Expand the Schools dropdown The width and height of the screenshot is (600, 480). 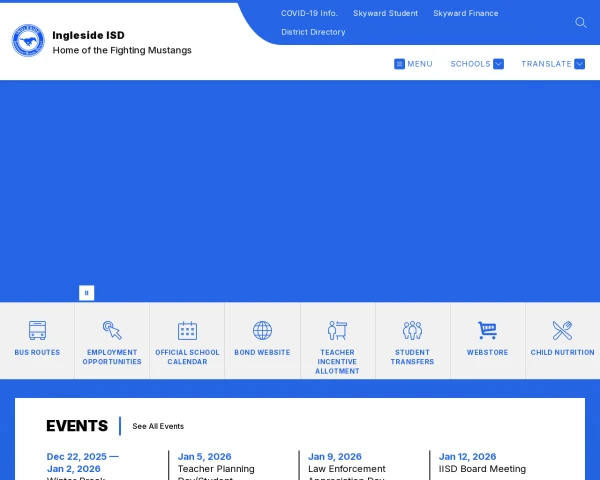click(x=476, y=64)
